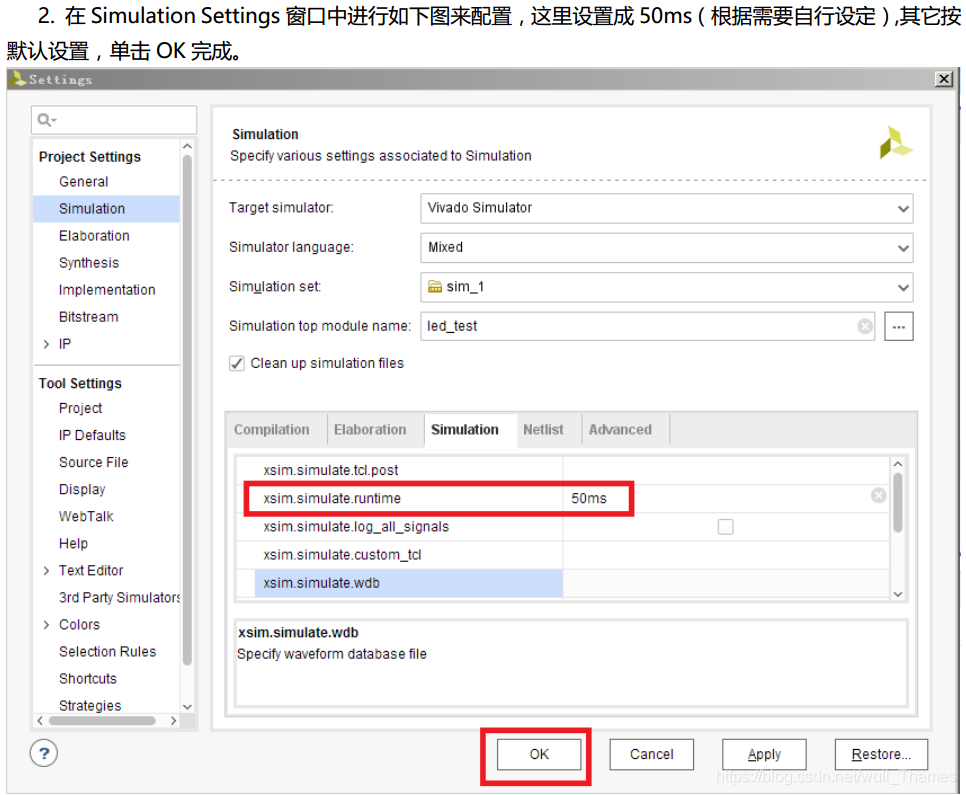Click the settings search input field

click(114, 120)
